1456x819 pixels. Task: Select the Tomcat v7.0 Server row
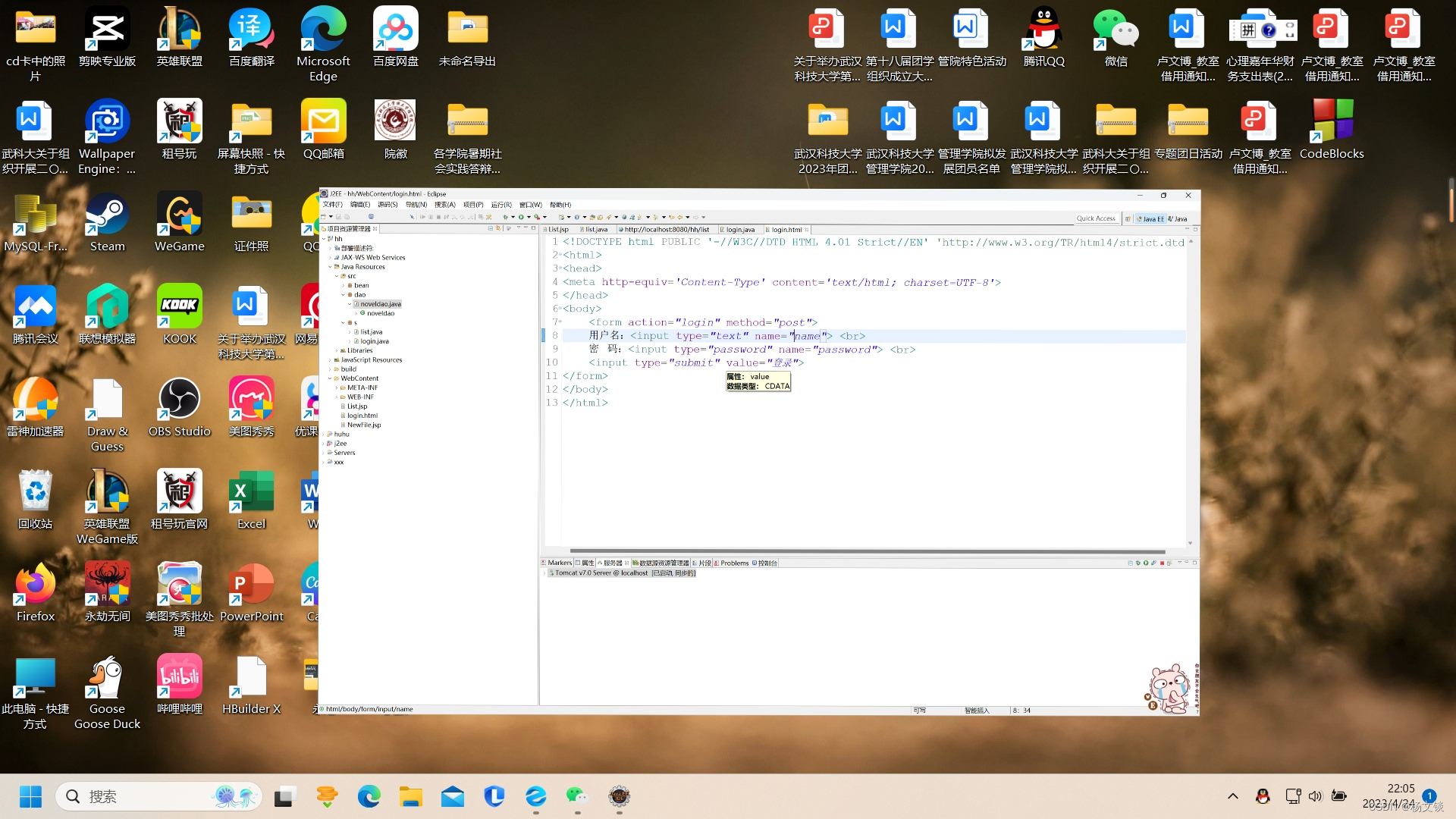(621, 573)
